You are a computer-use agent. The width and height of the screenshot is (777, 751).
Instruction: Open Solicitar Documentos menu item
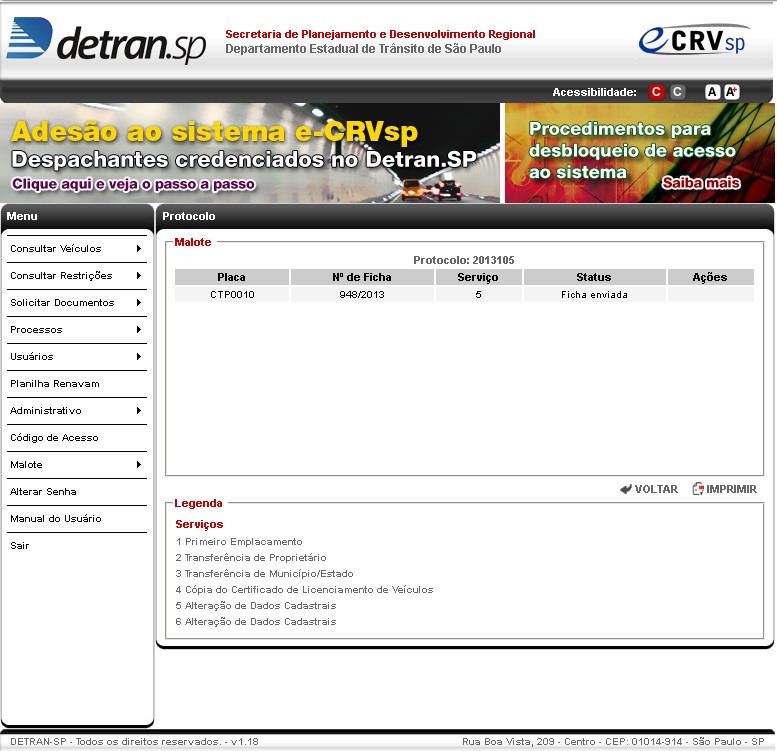pyautogui.click(x=77, y=303)
